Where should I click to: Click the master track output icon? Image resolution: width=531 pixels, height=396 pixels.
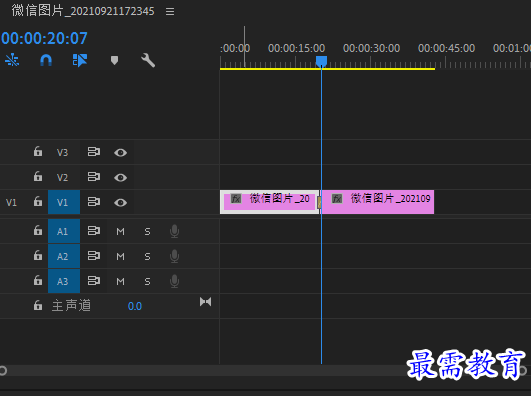tap(206, 301)
